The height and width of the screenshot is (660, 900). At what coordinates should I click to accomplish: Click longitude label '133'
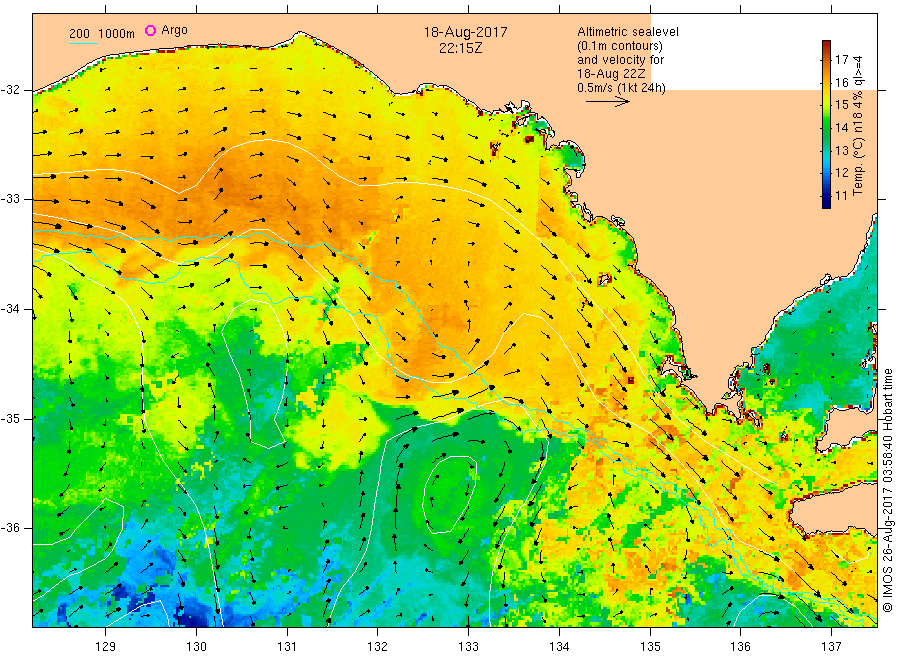pyautogui.click(x=468, y=647)
